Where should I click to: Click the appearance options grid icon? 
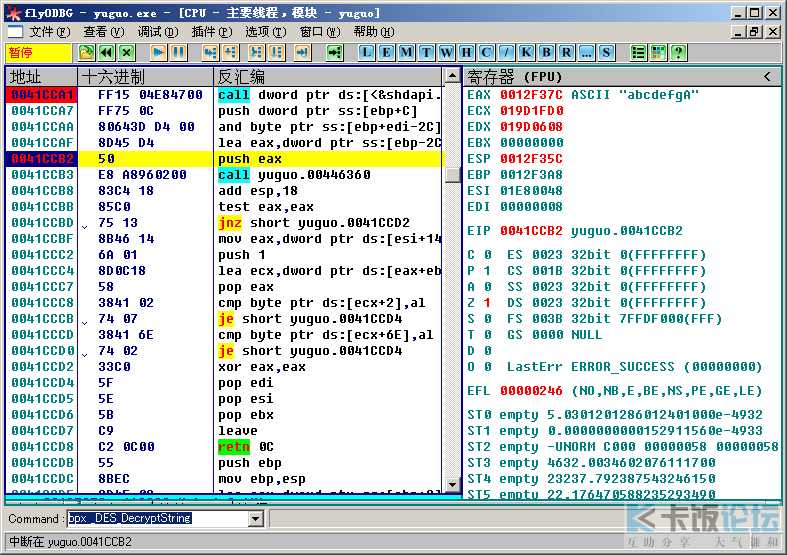click(x=659, y=52)
